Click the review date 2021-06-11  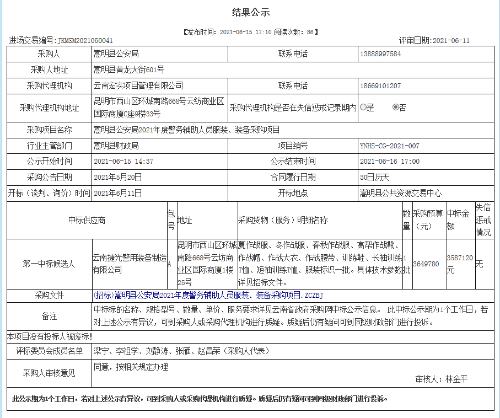(x=451, y=41)
